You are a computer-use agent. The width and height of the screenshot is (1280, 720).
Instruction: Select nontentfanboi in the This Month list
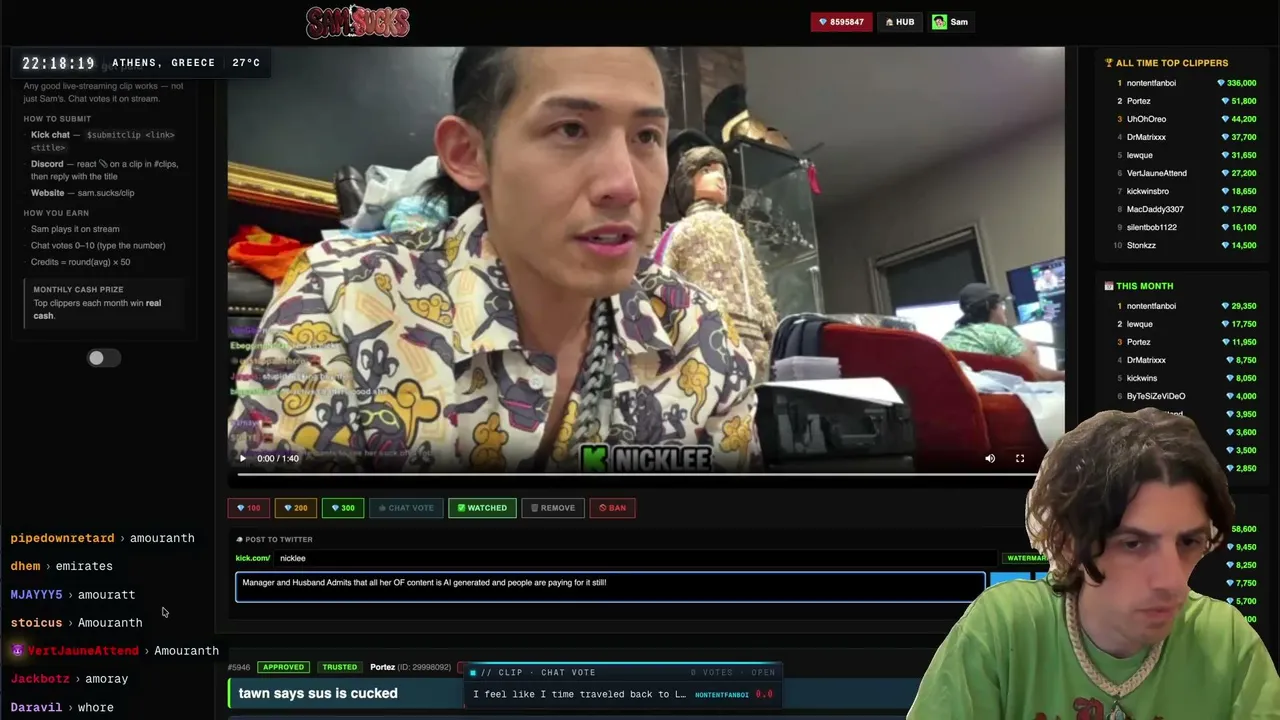click(1151, 306)
